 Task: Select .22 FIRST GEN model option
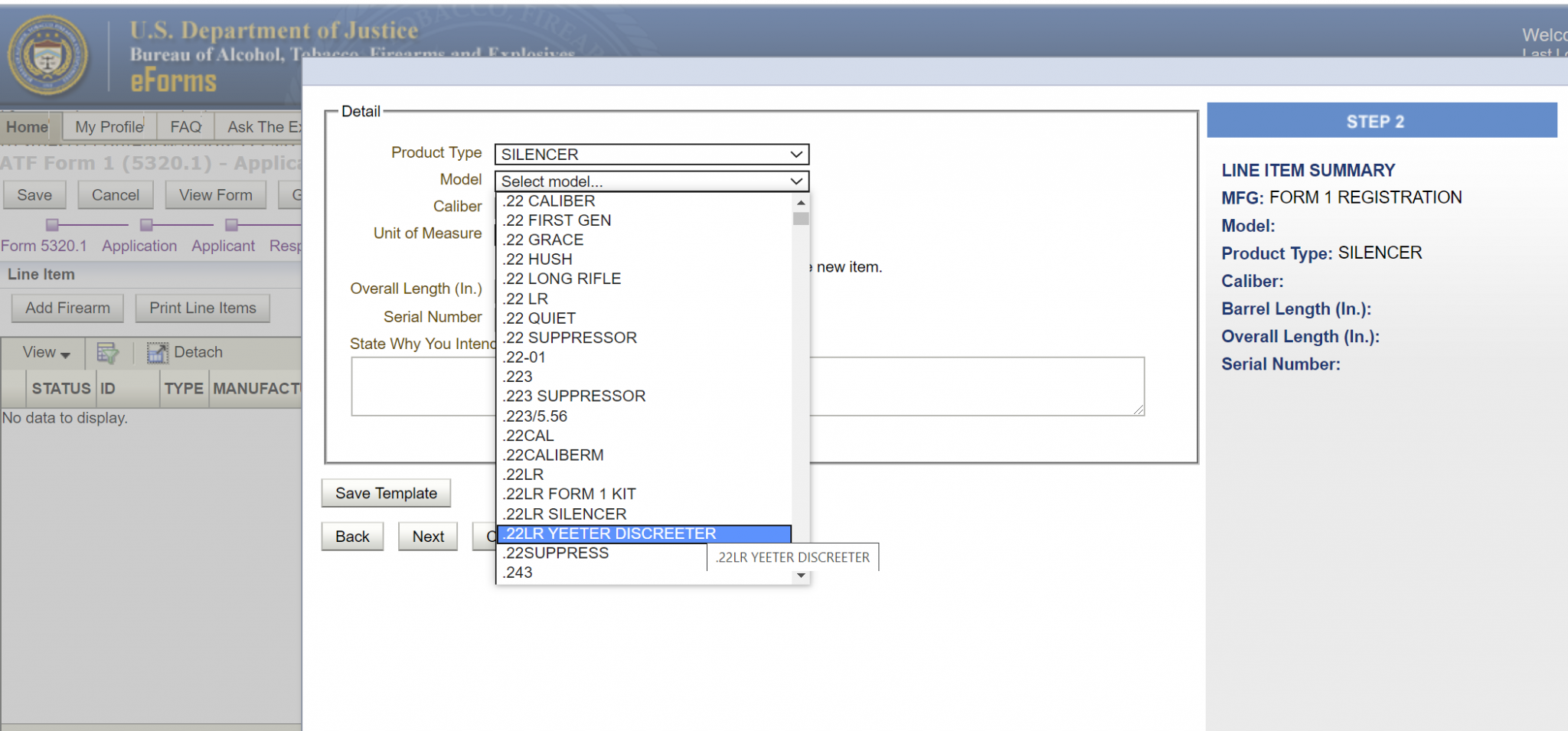coord(644,220)
